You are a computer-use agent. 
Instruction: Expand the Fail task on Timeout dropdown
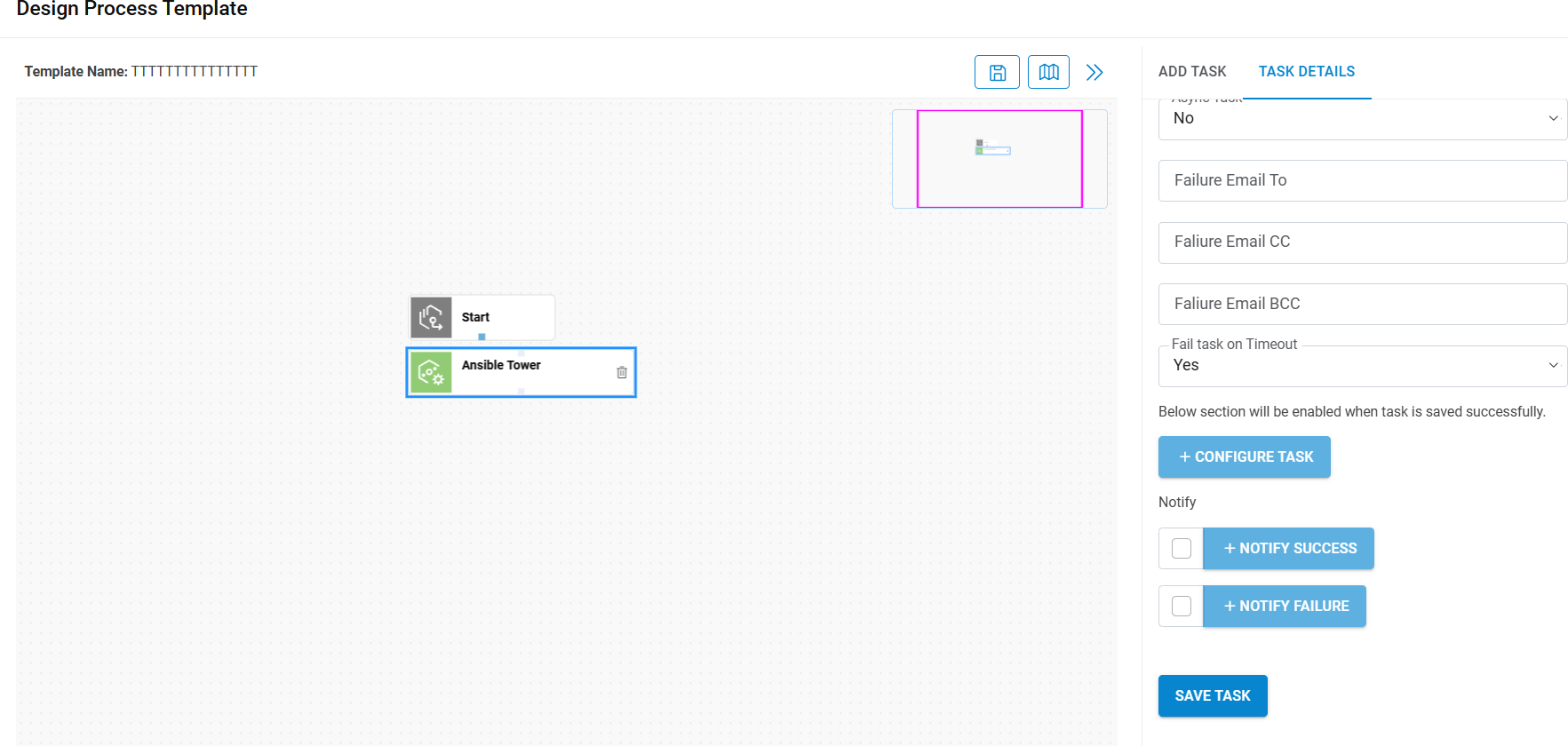[1362, 366]
